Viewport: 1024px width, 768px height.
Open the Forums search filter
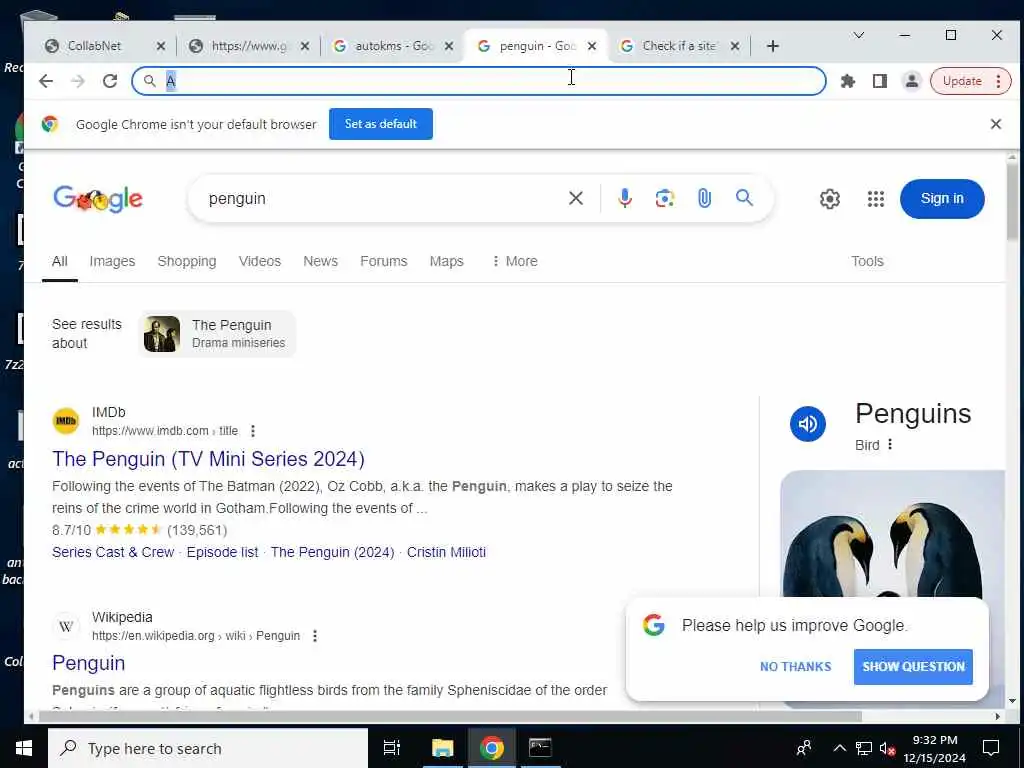383,261
